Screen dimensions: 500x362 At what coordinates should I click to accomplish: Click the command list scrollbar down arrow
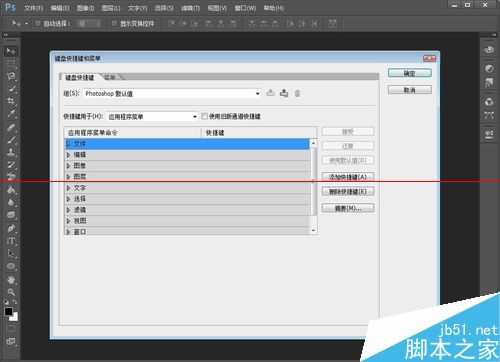(313, 230)
